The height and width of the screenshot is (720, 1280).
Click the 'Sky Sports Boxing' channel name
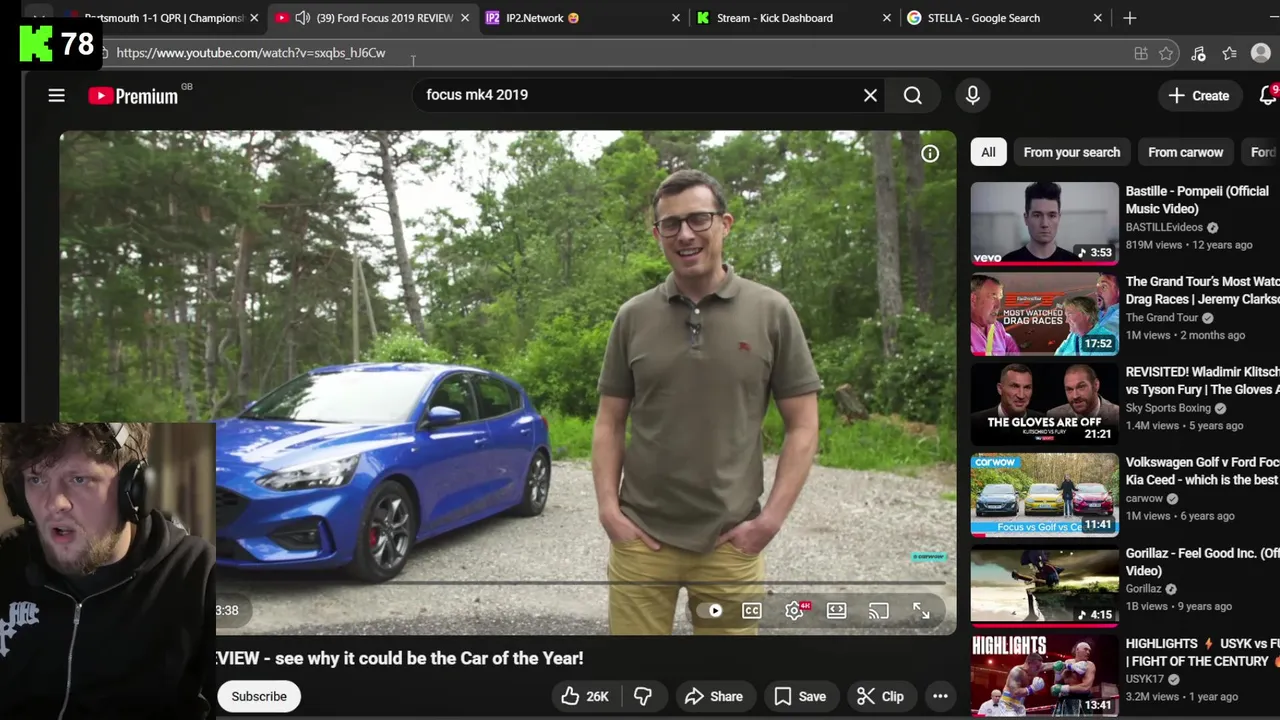point(1168,408)
